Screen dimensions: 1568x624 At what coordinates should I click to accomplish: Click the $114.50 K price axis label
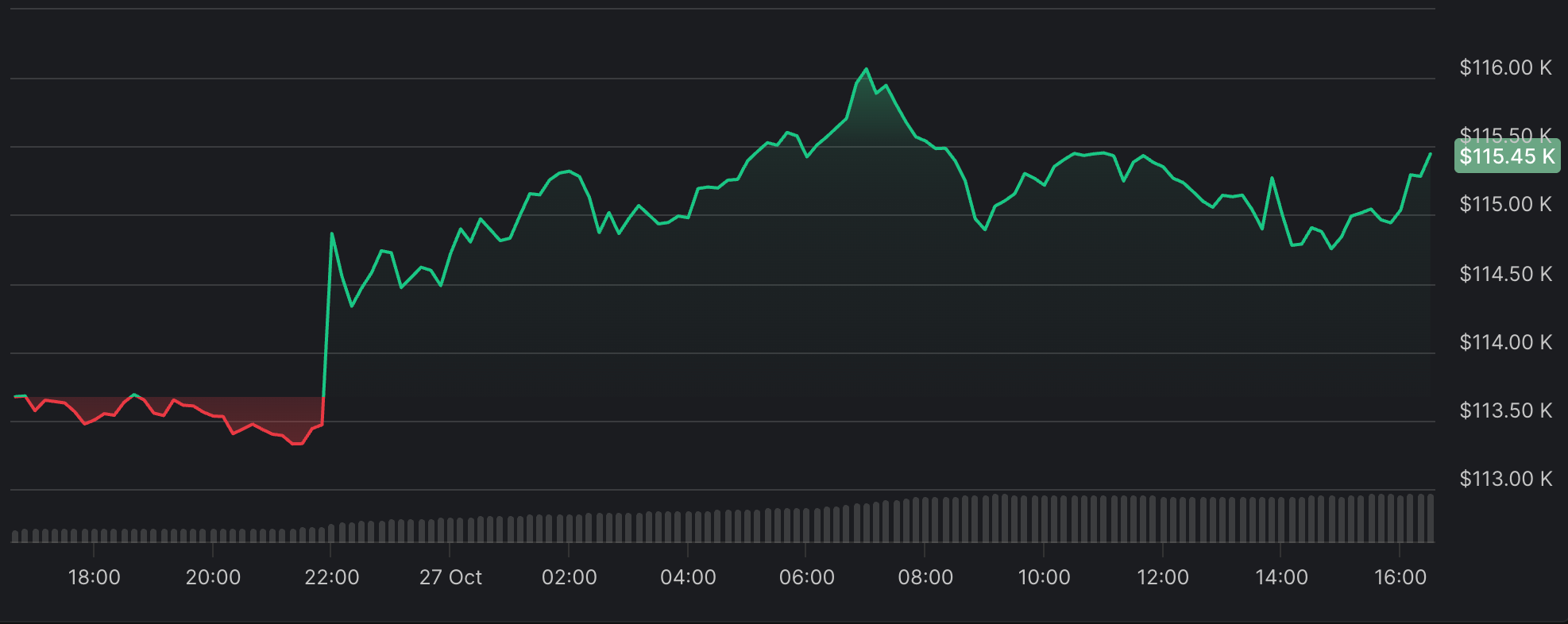click(x=1505, y=274)
